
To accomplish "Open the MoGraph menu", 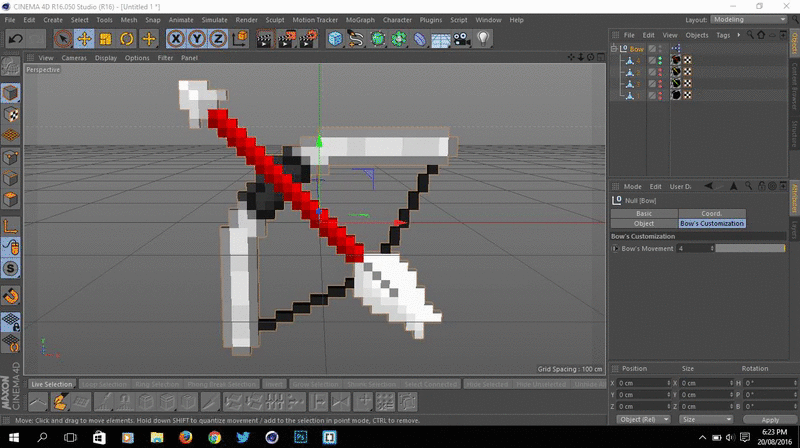I will [x=360, y=20].
